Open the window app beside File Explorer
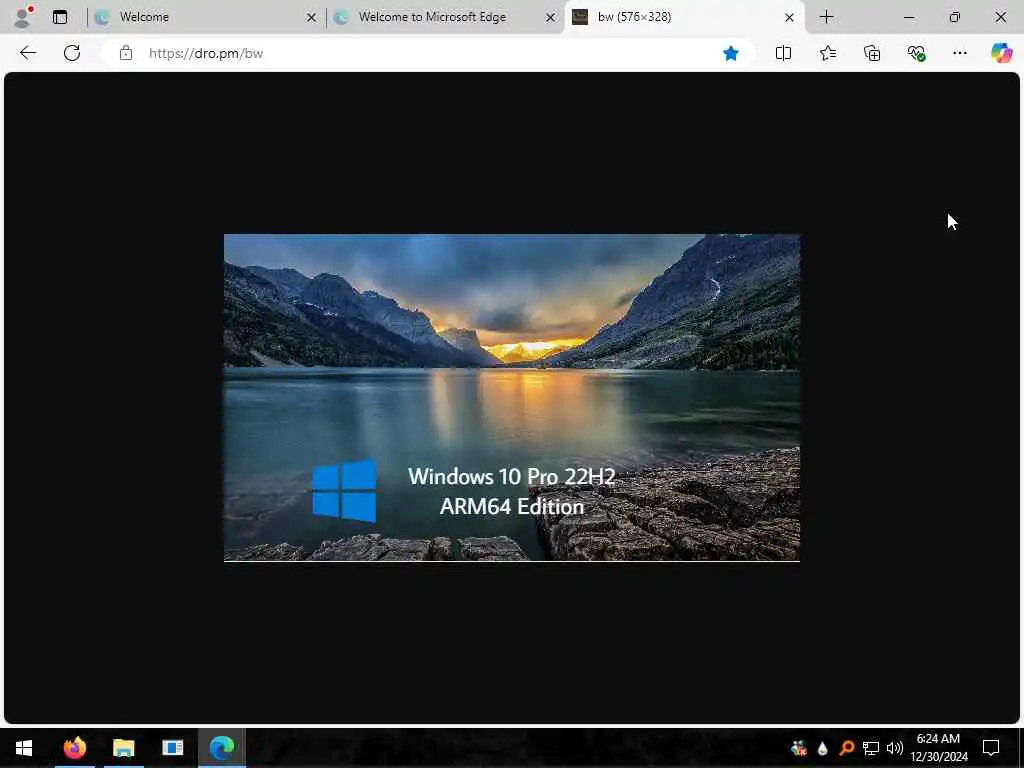1024x768 pixels. point(172,748)
